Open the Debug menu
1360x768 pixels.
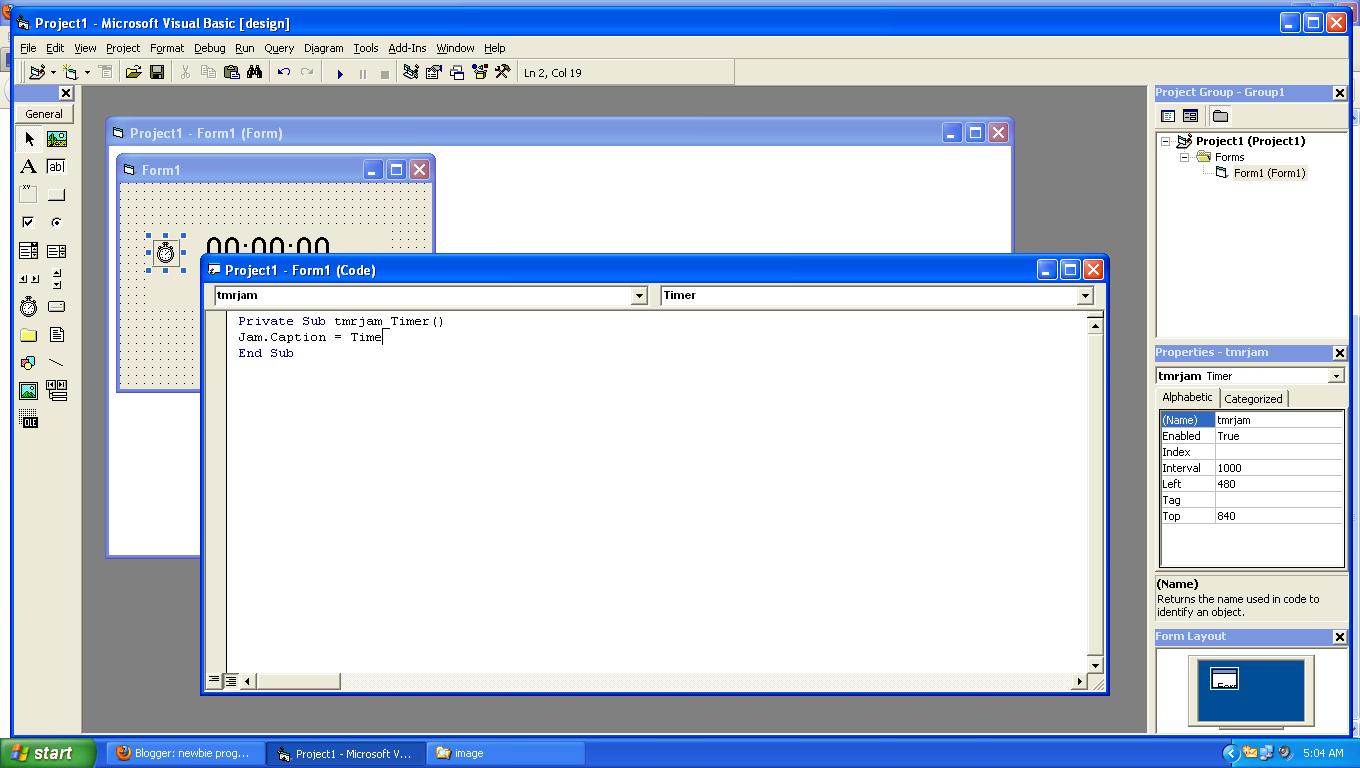coord(209,48)
